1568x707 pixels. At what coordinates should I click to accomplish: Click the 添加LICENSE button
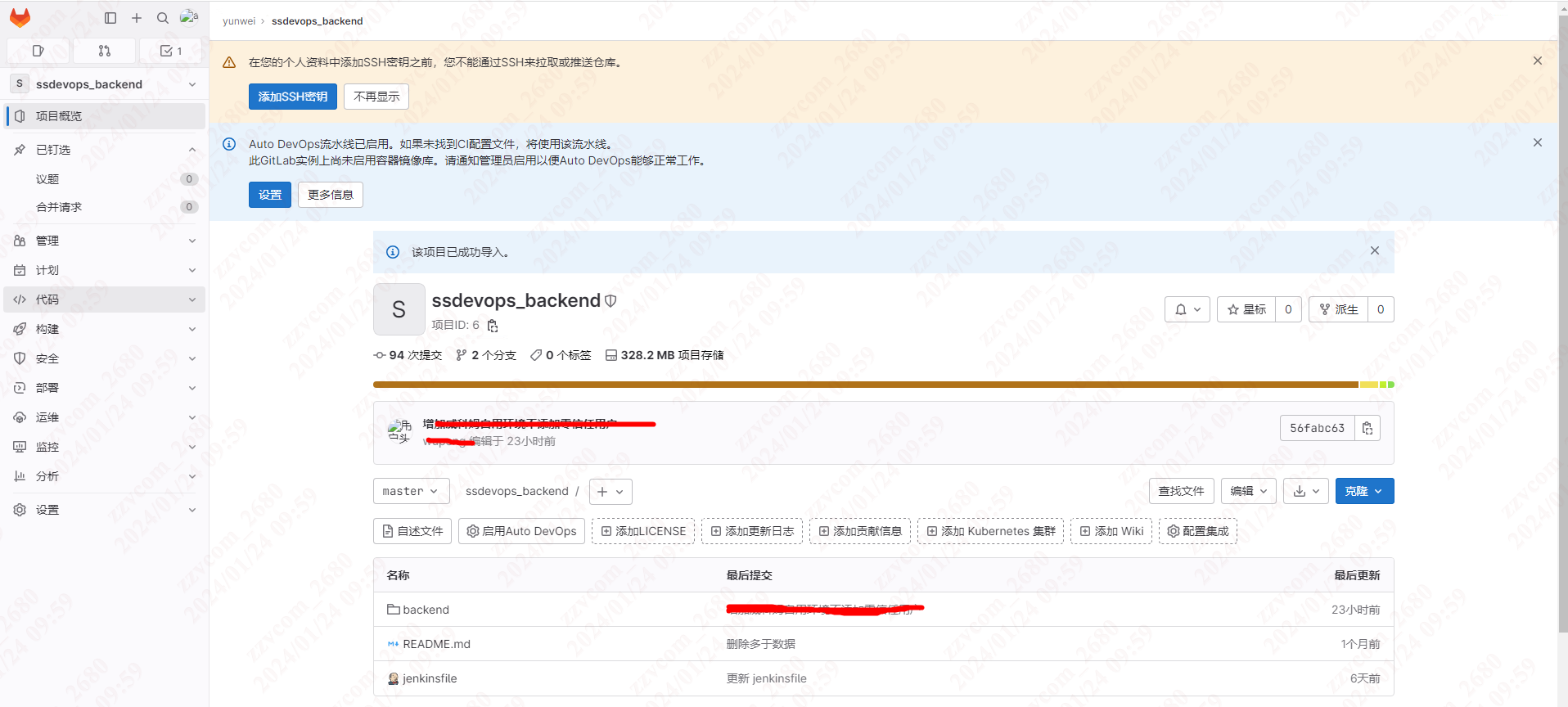tap(643, 531)
